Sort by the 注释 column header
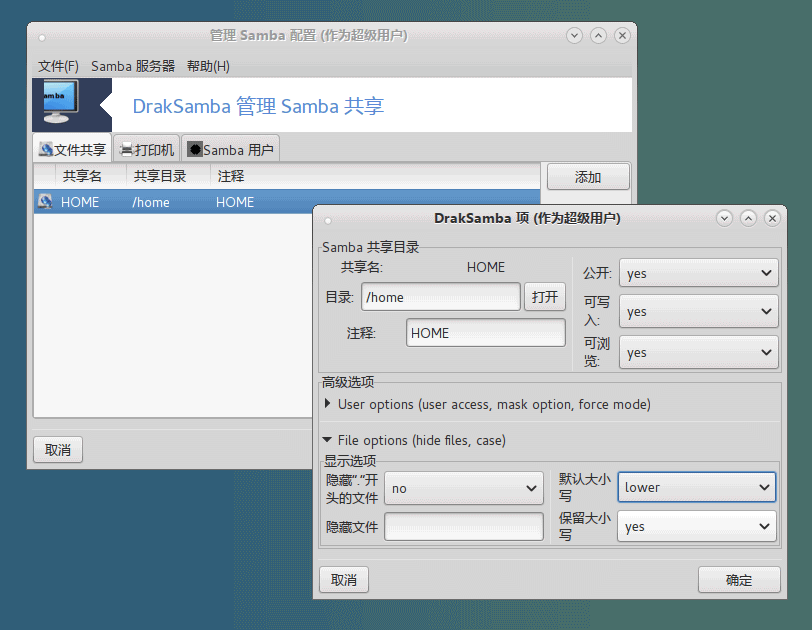 pos(375,176)
